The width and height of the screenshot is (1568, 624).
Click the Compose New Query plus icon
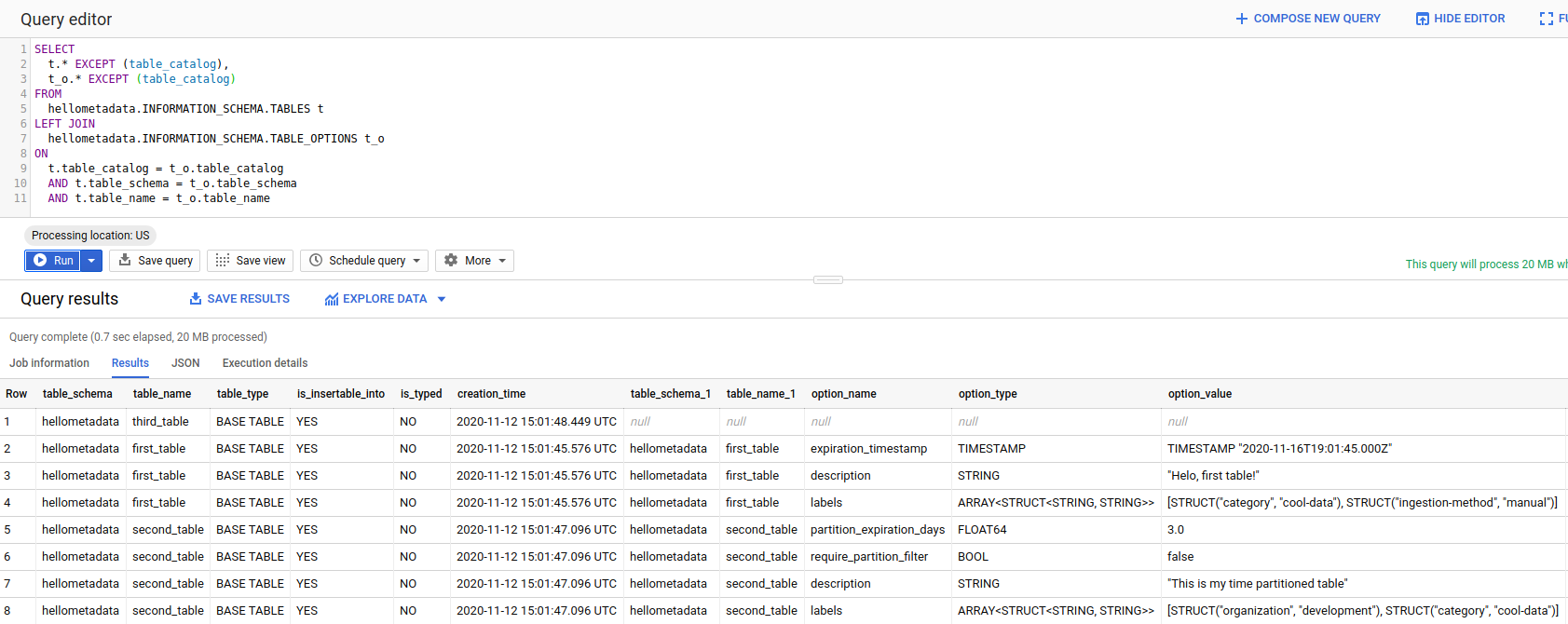[1241, 19]
